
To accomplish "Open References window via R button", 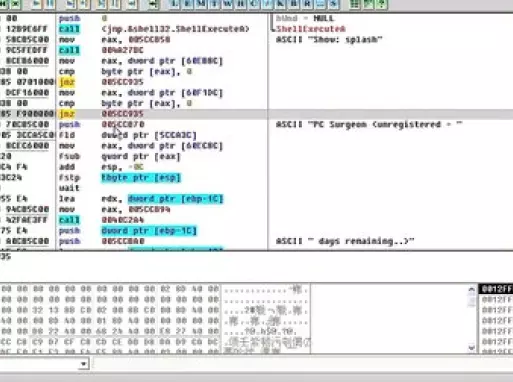I will pos(307,4).
